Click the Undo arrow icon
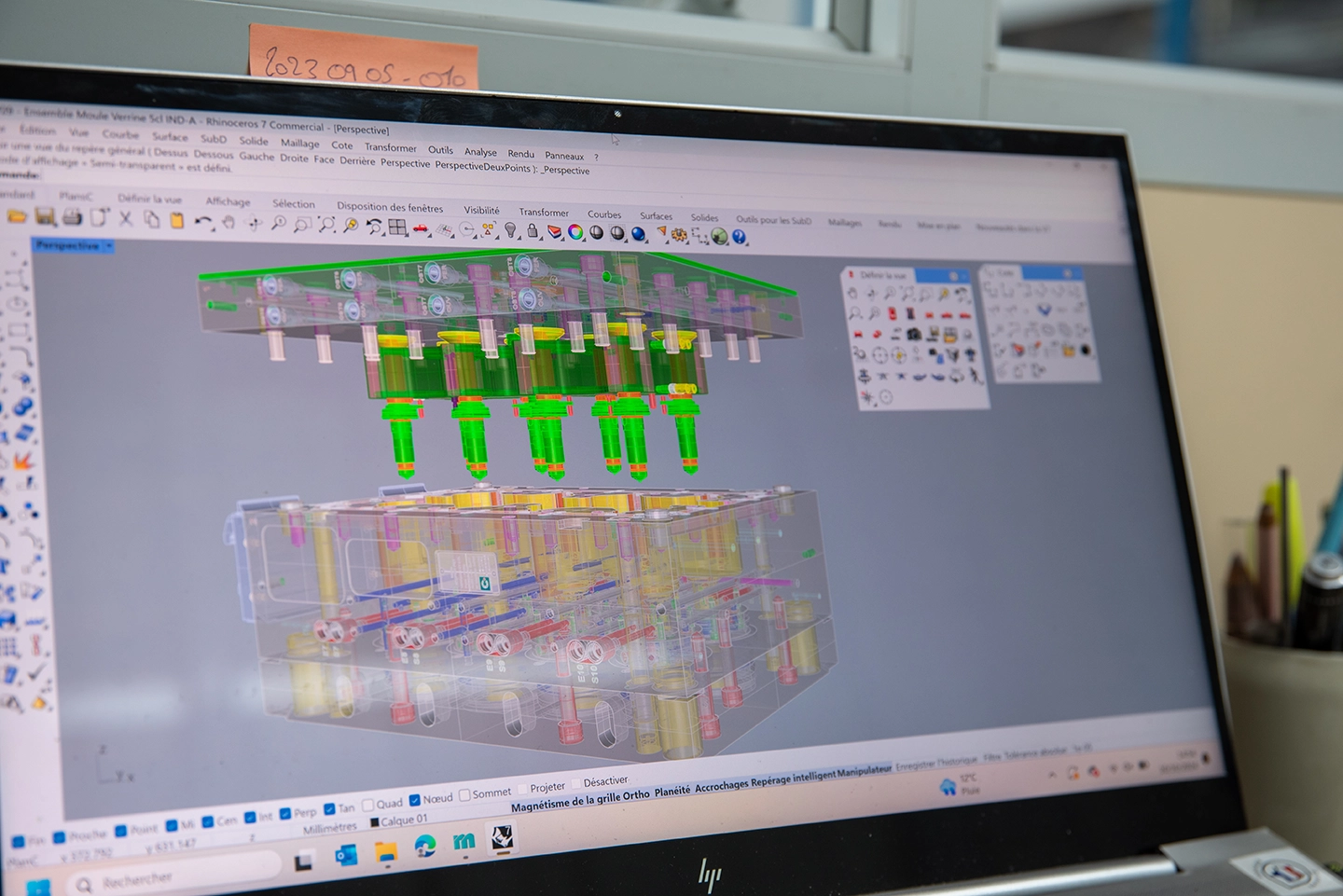This screenshot has width=1343, height=896. (x=202, y=222)
